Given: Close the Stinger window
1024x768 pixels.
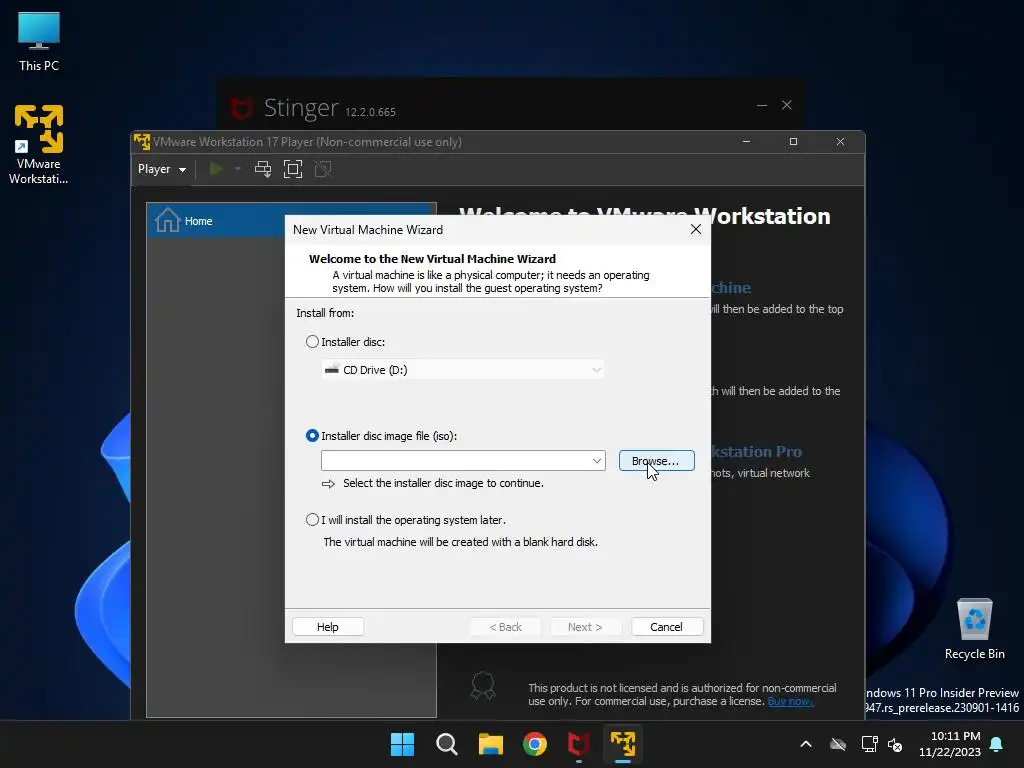Looking at the screenshot, I should coord(787,105).
